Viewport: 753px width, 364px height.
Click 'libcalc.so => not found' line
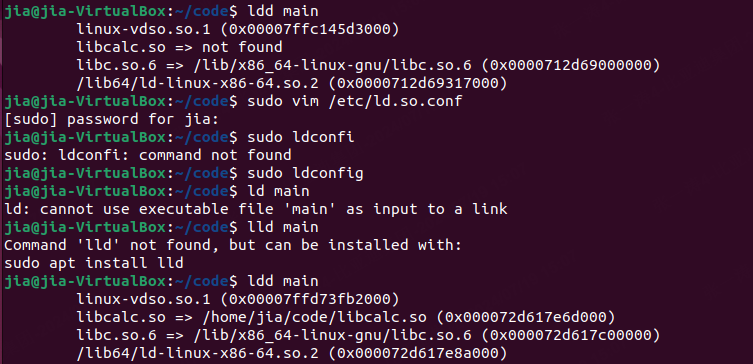pyautogui.click(x=180, y=47)
